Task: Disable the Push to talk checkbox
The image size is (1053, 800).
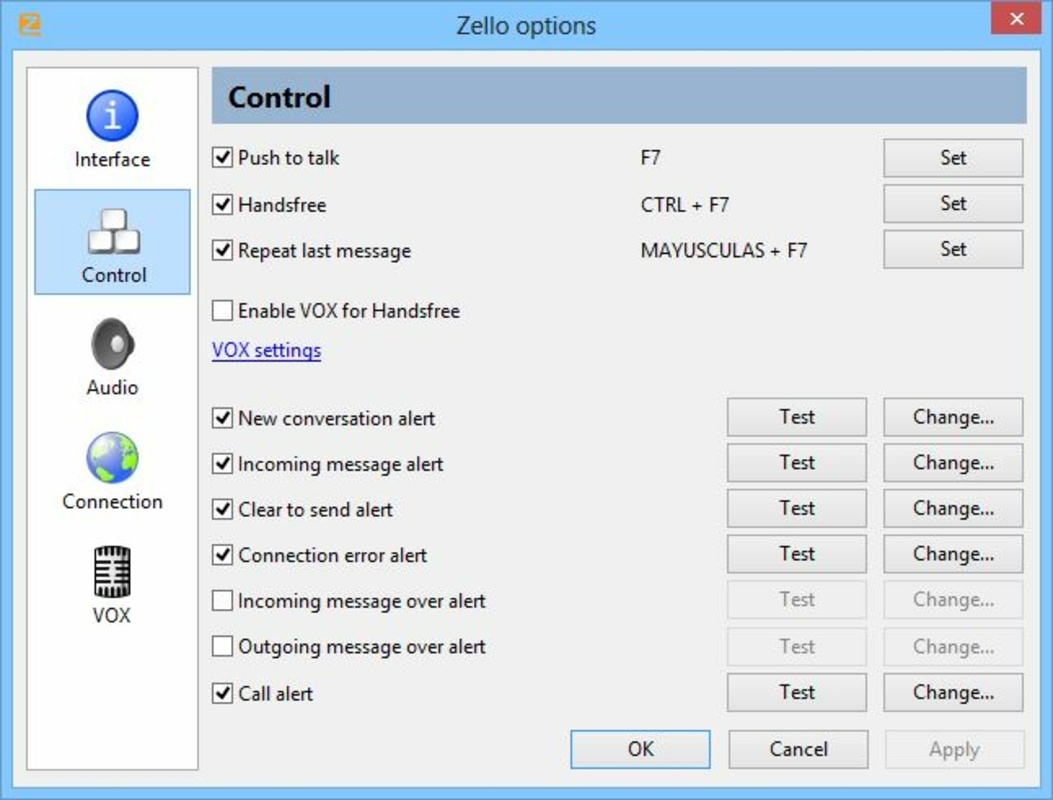Action: pyautogui.click(x=222, y=157)
